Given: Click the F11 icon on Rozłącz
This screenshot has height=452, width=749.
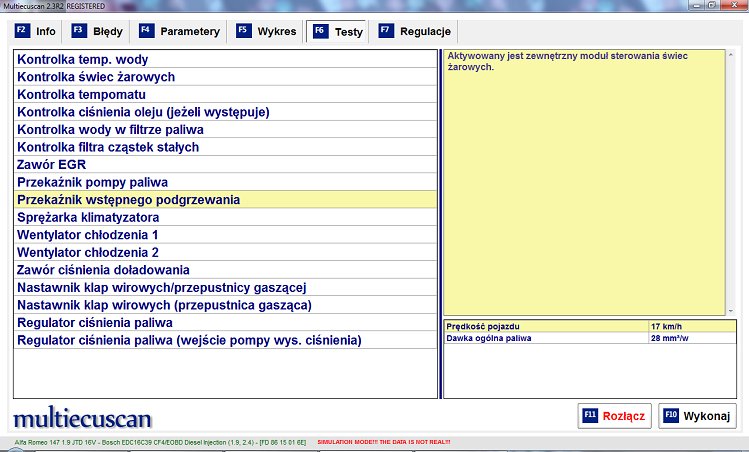Looking at the screenshot, I should click(x=590, y=415).
